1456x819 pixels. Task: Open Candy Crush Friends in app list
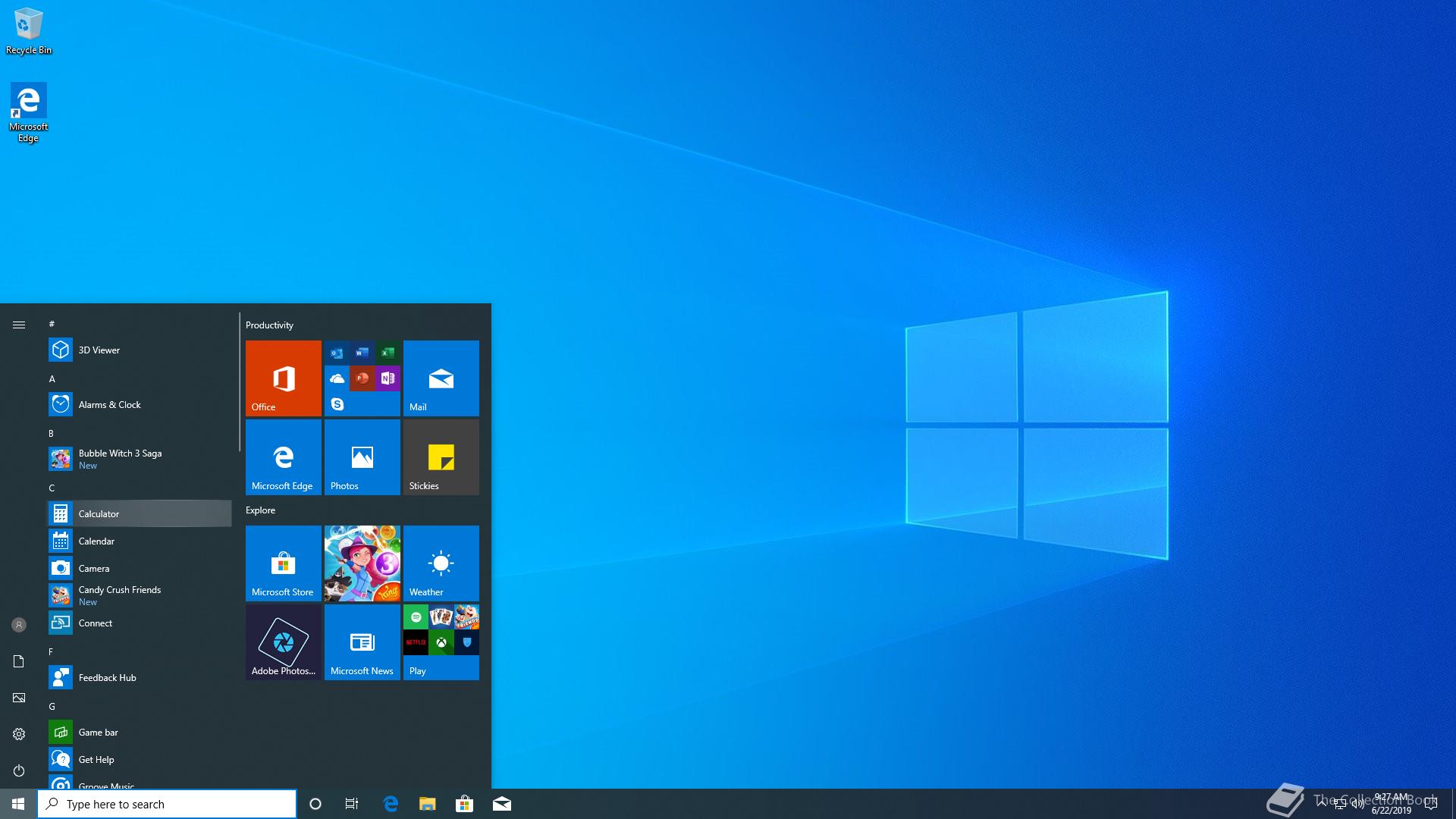pyautogui.click(x=140, y=595)
